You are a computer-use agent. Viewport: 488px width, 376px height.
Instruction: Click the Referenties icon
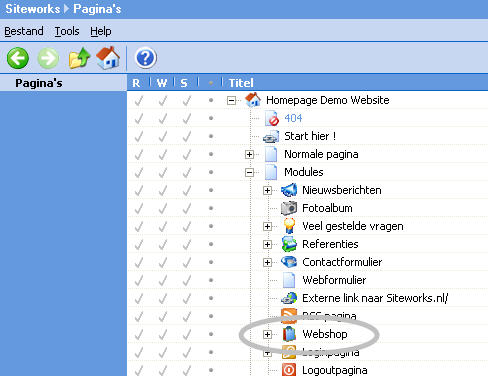pyautogui.click(x=289, y=244)
